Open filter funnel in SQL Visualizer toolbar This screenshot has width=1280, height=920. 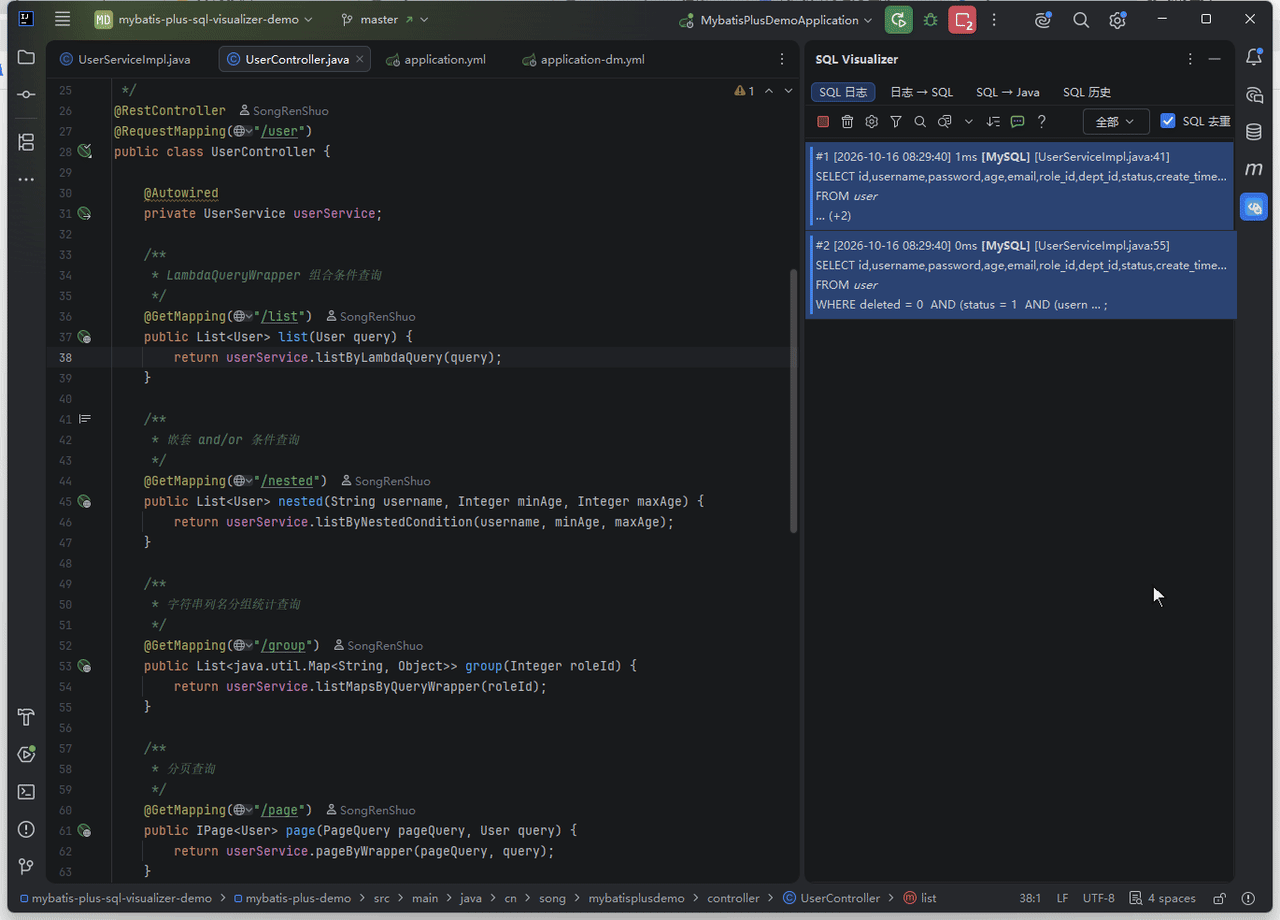tap(896, 122)
